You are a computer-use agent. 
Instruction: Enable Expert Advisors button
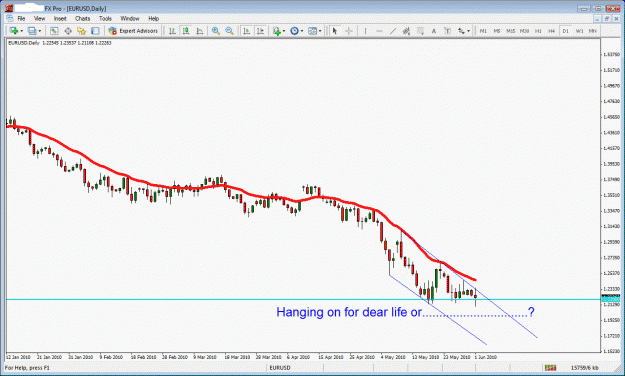133,31
